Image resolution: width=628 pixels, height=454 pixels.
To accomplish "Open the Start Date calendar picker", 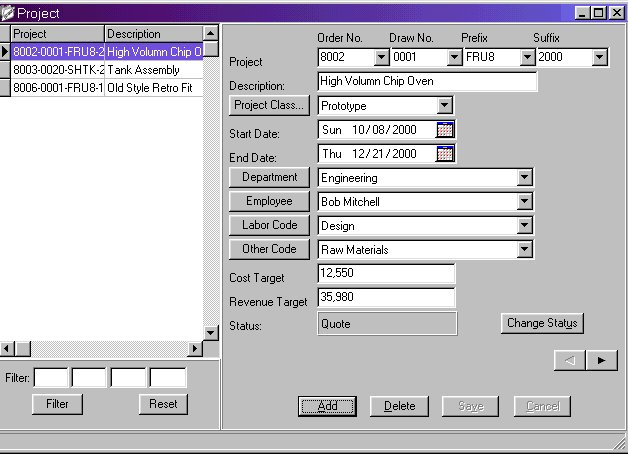I will (x=445, y=130).
